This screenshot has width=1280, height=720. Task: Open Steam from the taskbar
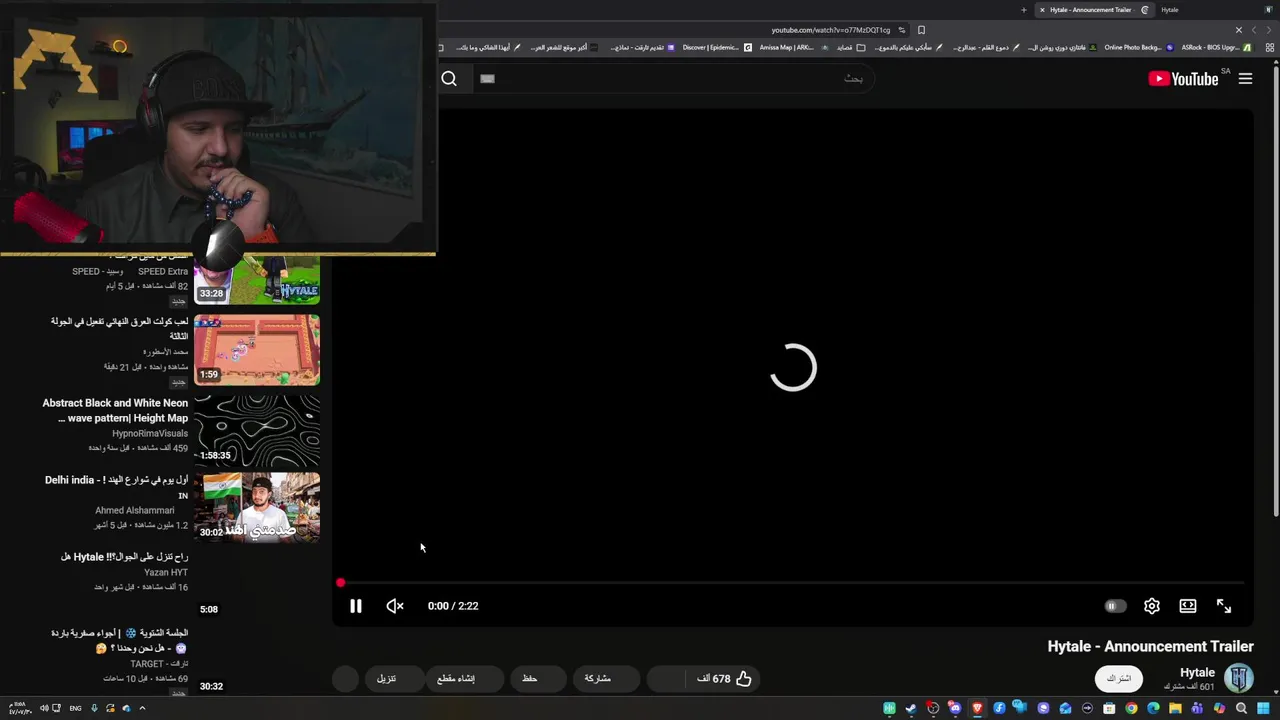[911, 708]
